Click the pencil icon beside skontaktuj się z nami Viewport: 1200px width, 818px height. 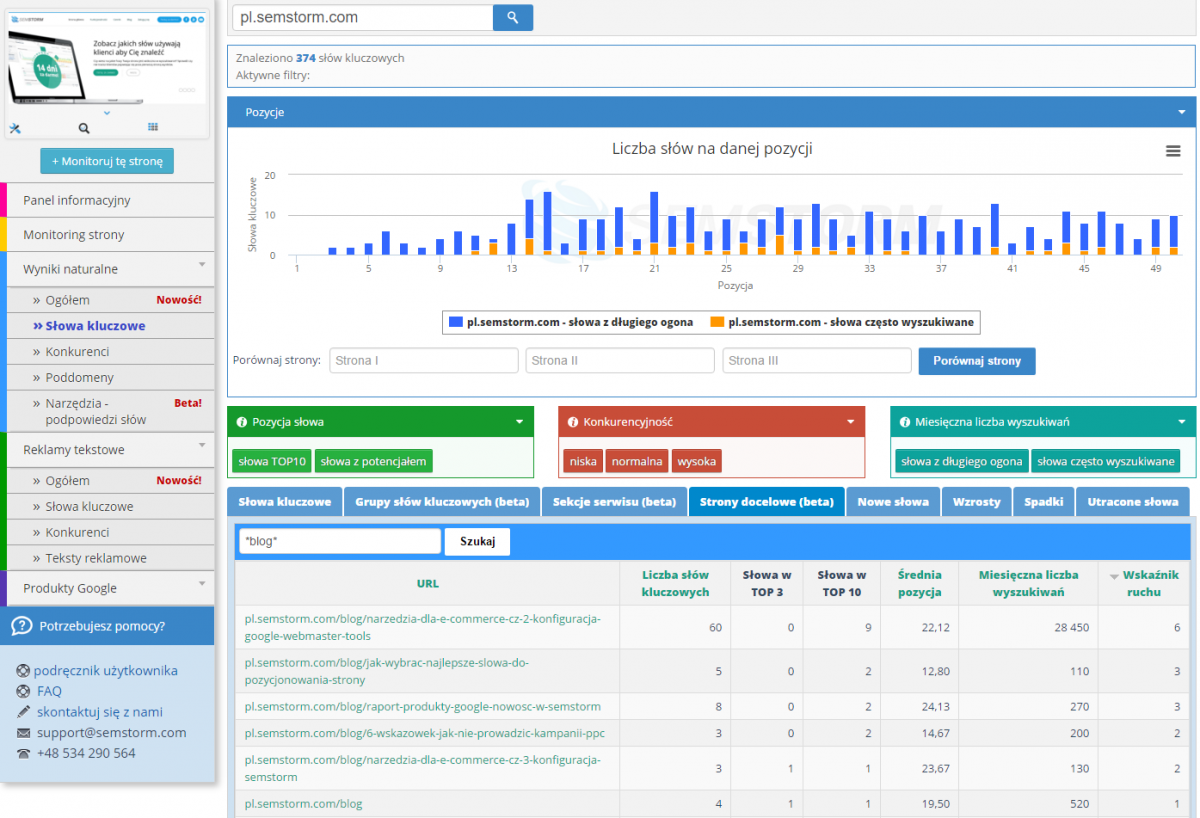23,712
